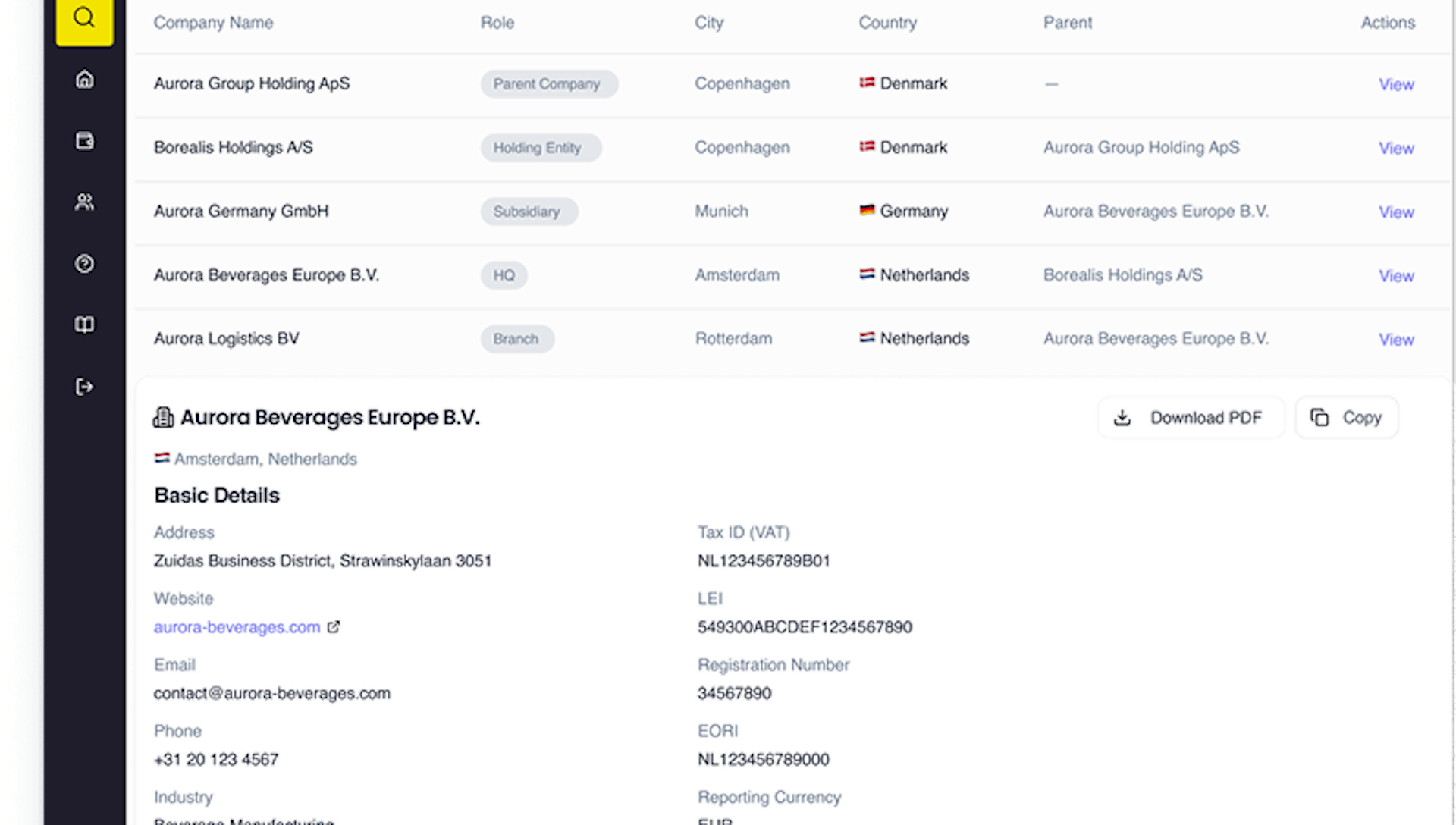The image size is (1456, 825).
Task: Click the logout icon in sidebar
Action: [84, 387]
